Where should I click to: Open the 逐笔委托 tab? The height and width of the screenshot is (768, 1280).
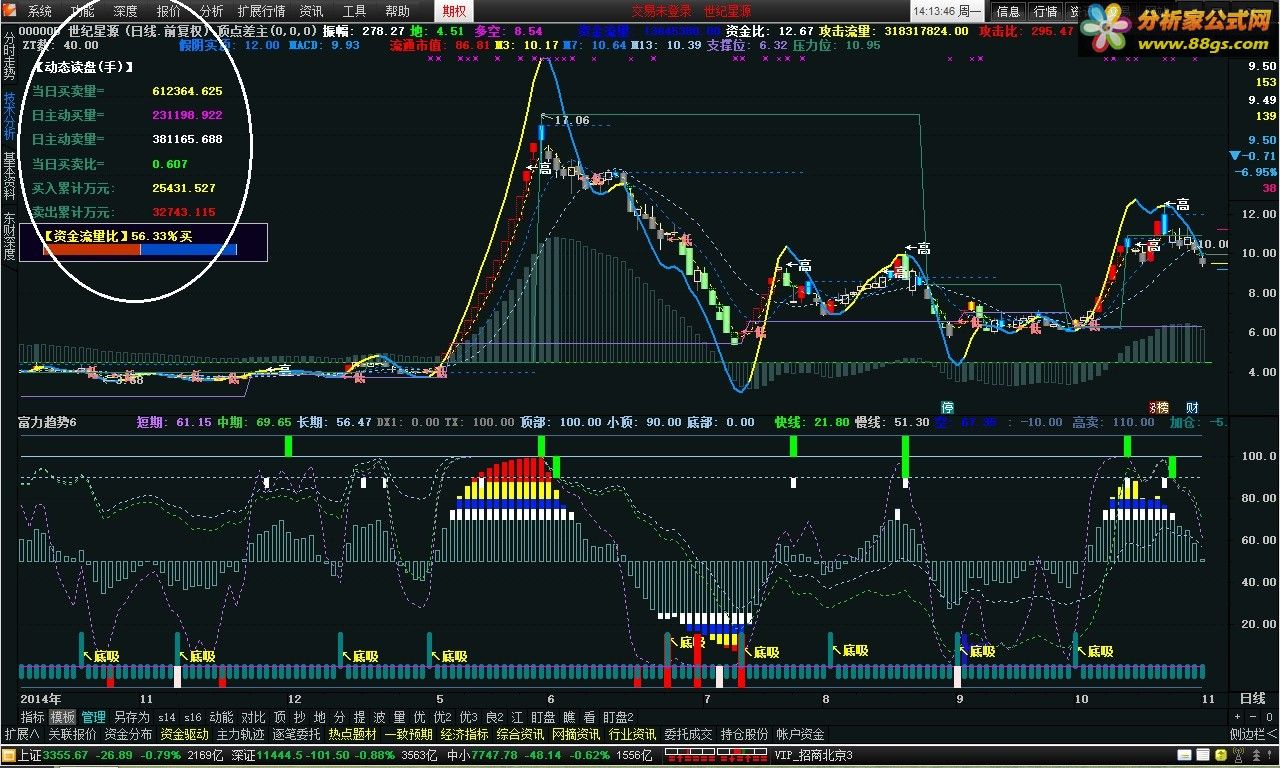296,734
